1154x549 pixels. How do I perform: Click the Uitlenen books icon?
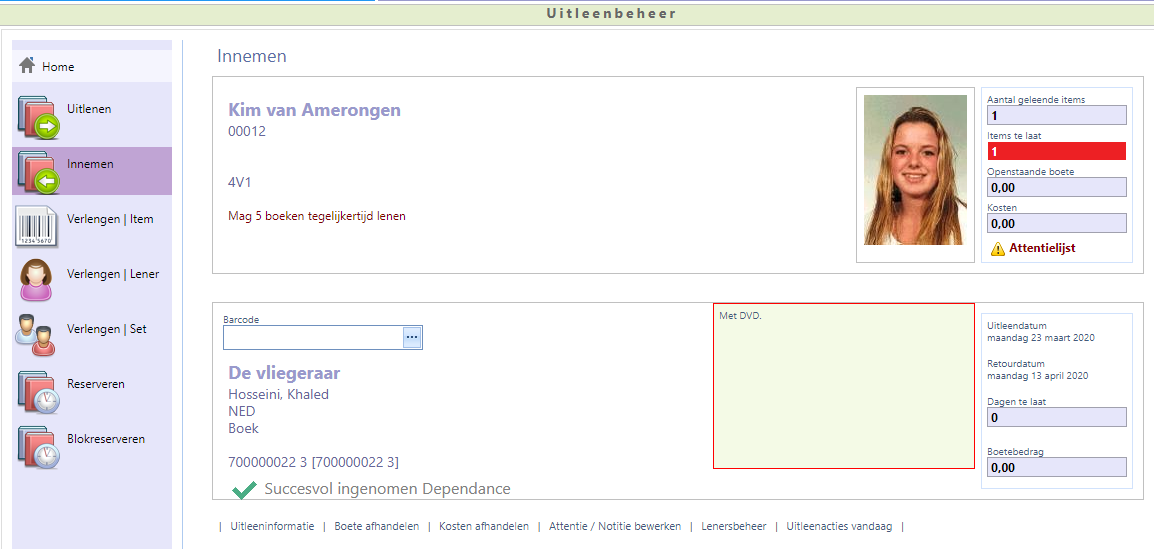click(x=38, y=116)
